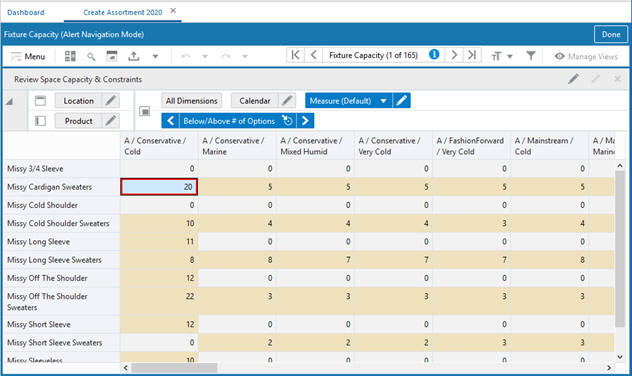Image resolution: width=632 pixels, height=376 pixels.
Task: Open the Menu hamburger button
Action: [27, 56]
